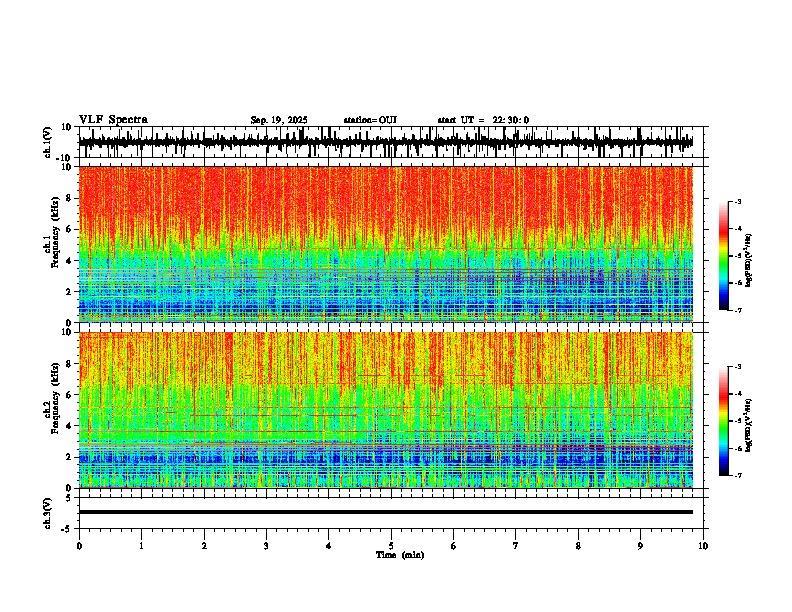Click inside the ch.2 spectrogram panel
The width and height of the screenshot is (792, 612).
point(386,410)
